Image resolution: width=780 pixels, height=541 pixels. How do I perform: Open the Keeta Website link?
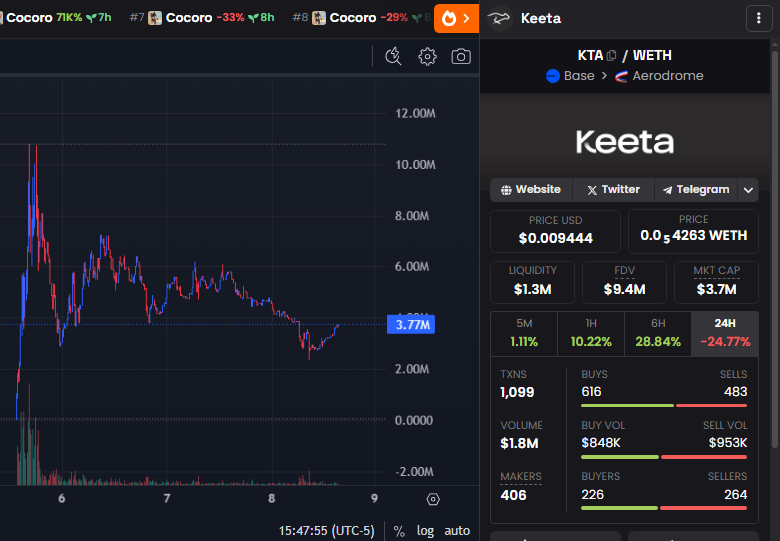(x=531, y=189)
